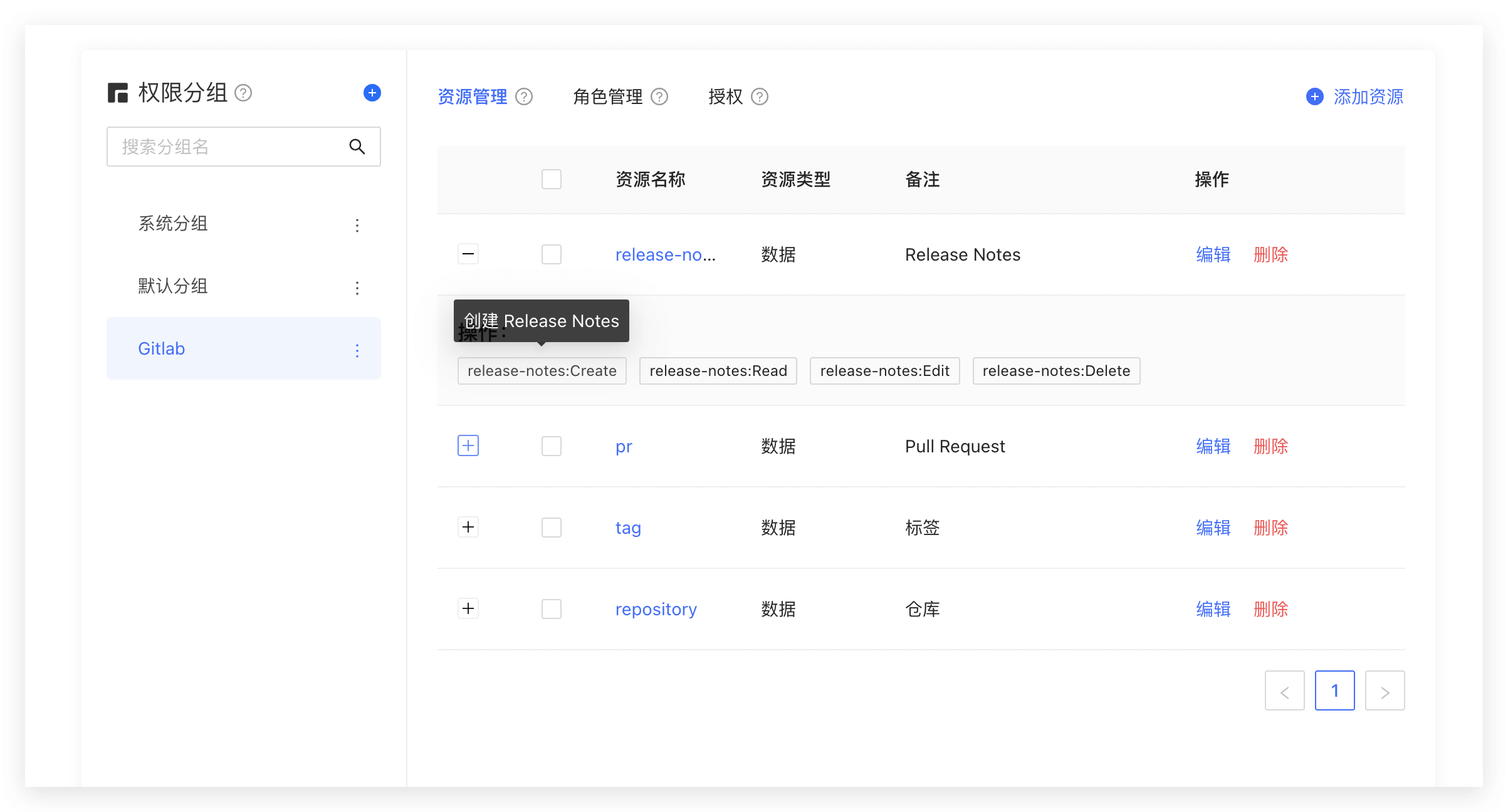Click the help icon next to 授权

tap(760, 97)
